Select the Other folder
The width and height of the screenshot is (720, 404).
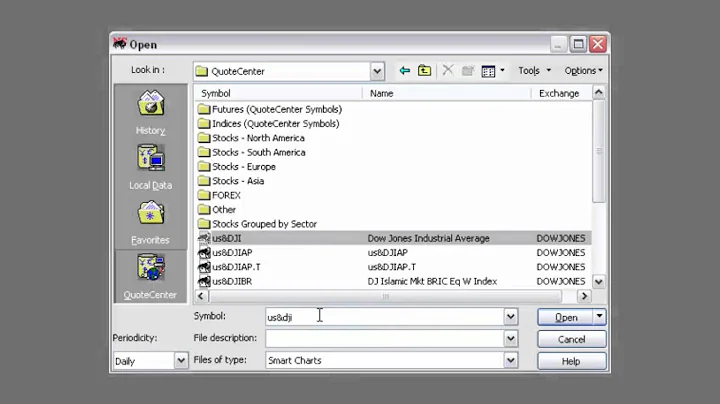coord(217,209)
